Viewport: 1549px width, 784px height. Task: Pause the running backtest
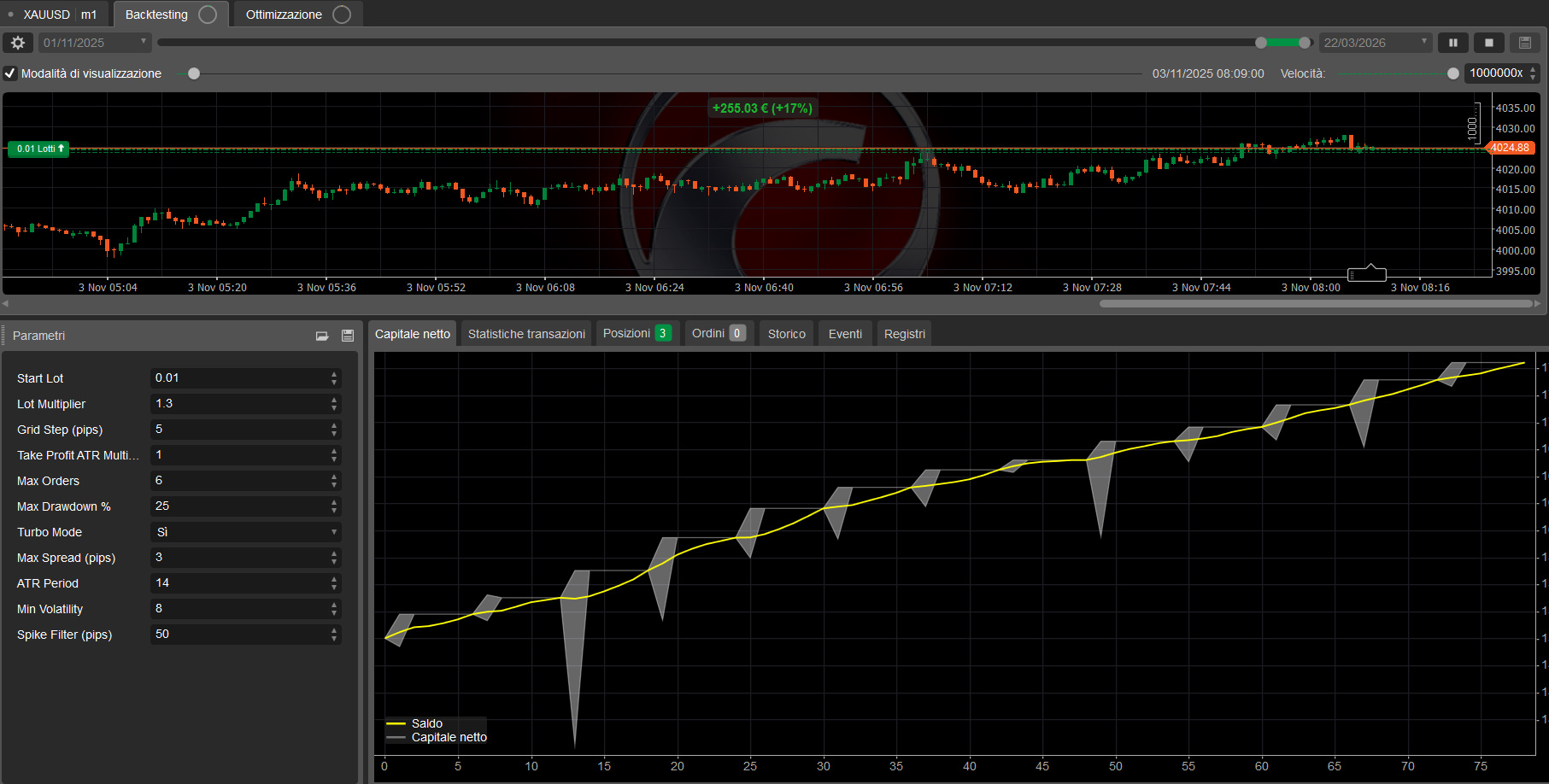coord(1452,43)
